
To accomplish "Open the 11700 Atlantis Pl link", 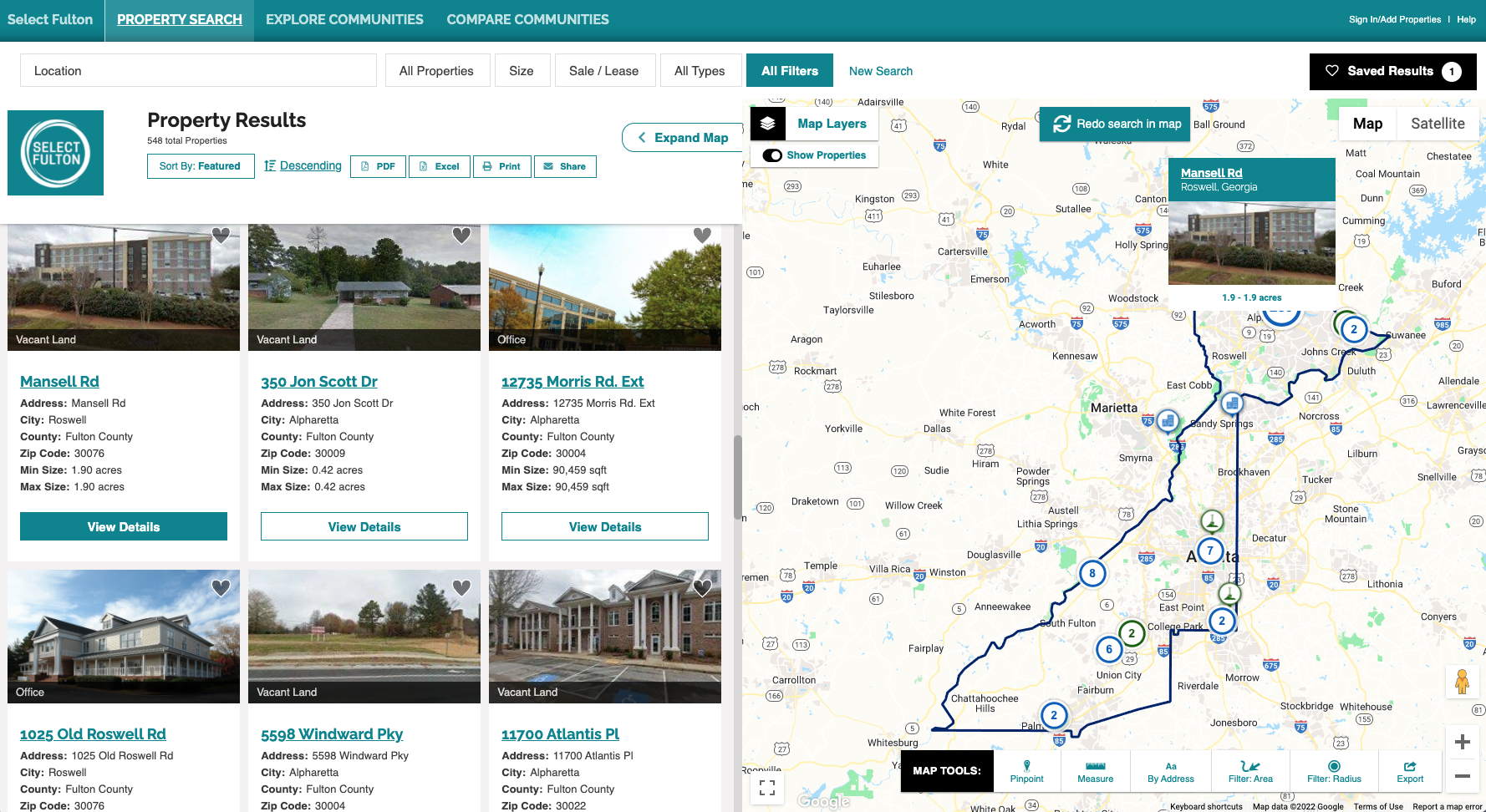I will pyautogui.click(x=560, y=734).
